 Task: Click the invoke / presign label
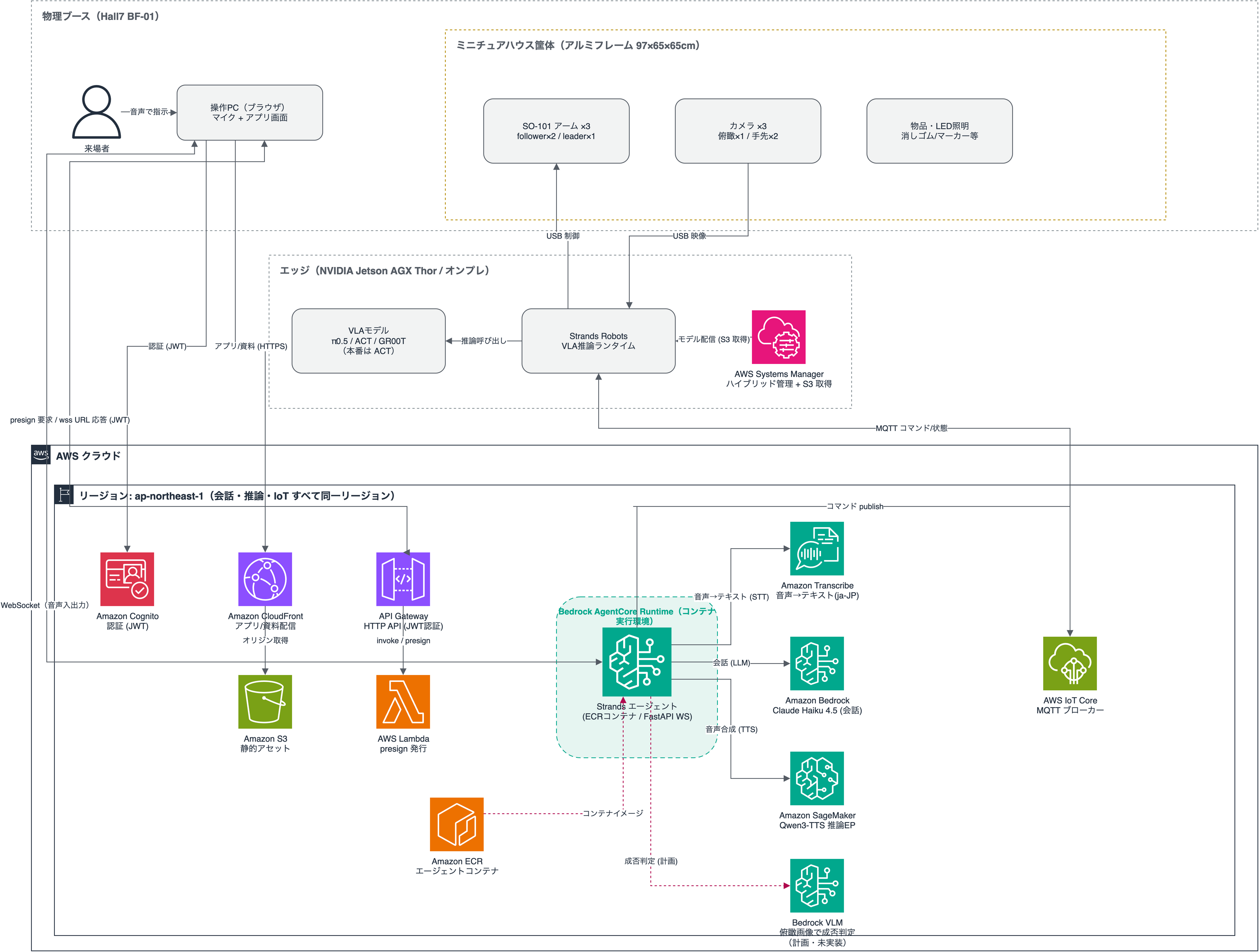coord(403,641)
